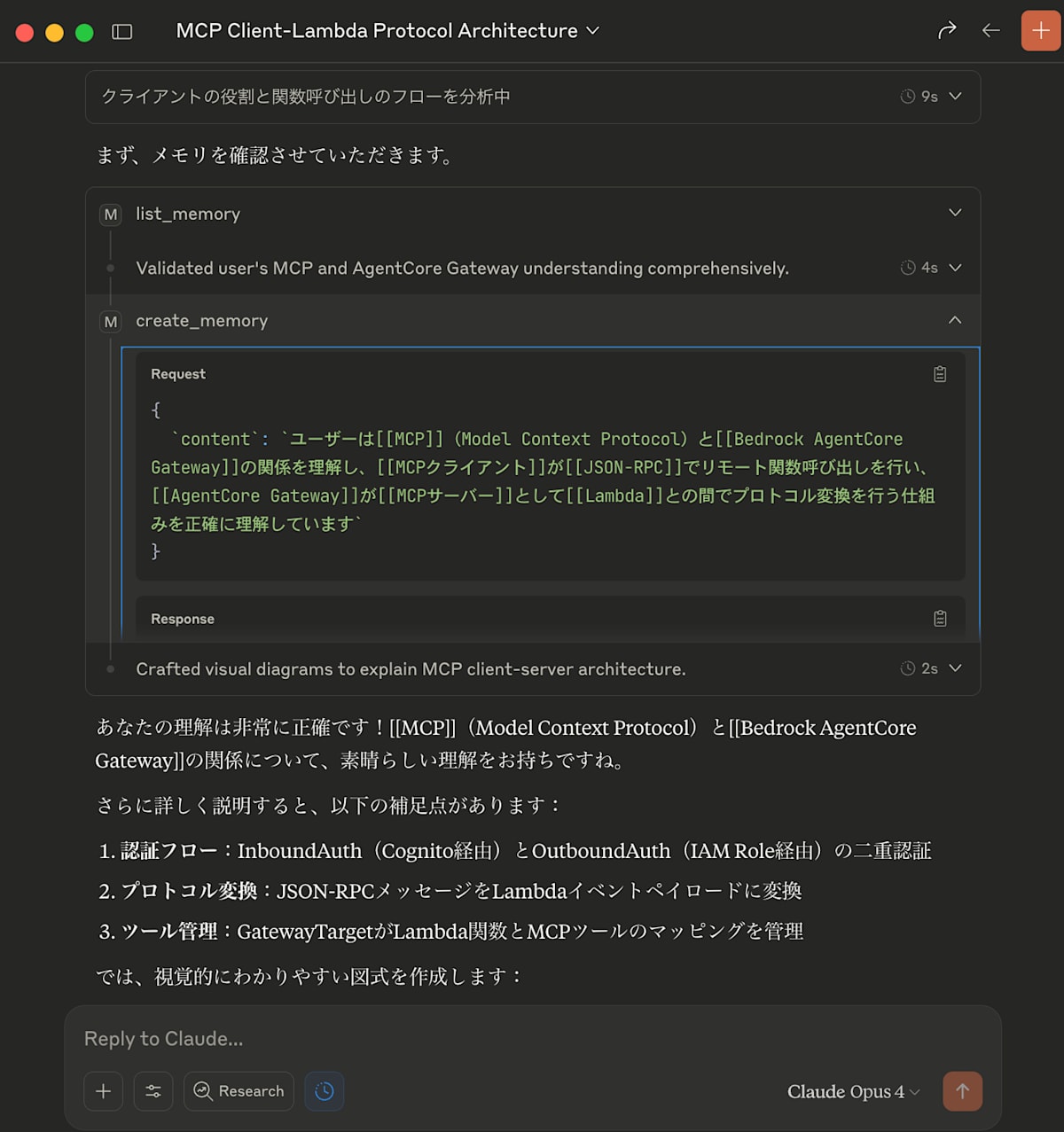Open the search and tools settings icon
Image resolution: width=1064 pixels, height=1132 pixels.
click(x=153, y=1091)
